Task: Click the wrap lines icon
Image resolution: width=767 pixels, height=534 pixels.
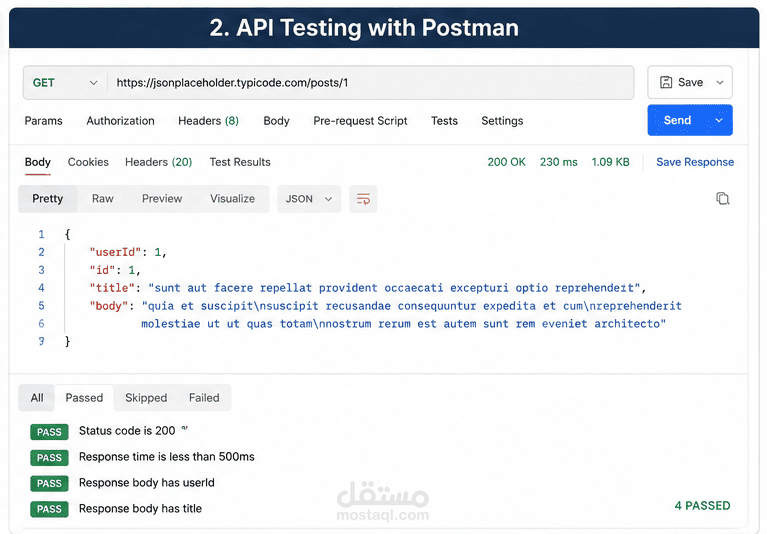Action: click(363, 199)
